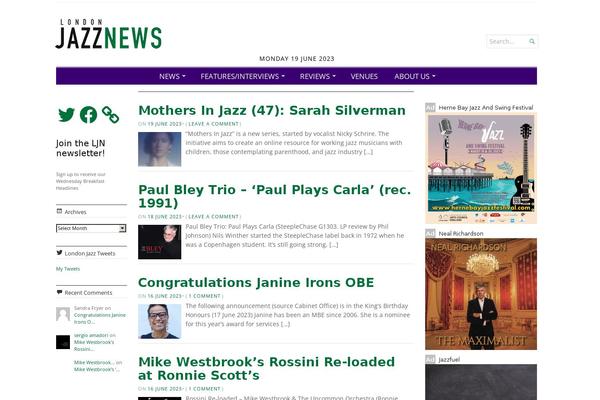Click the Archives heading

point(75,212)
